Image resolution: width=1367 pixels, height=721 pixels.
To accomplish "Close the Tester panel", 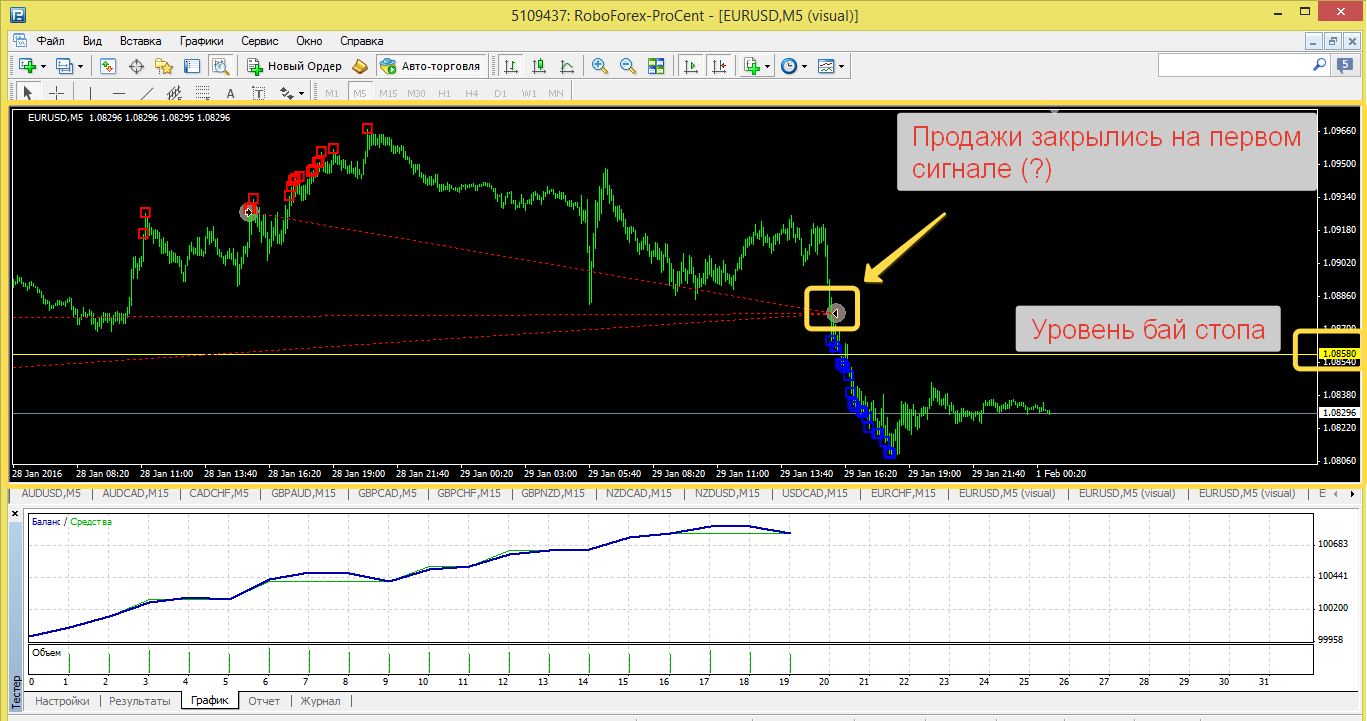I will click(x=15, y=513).
